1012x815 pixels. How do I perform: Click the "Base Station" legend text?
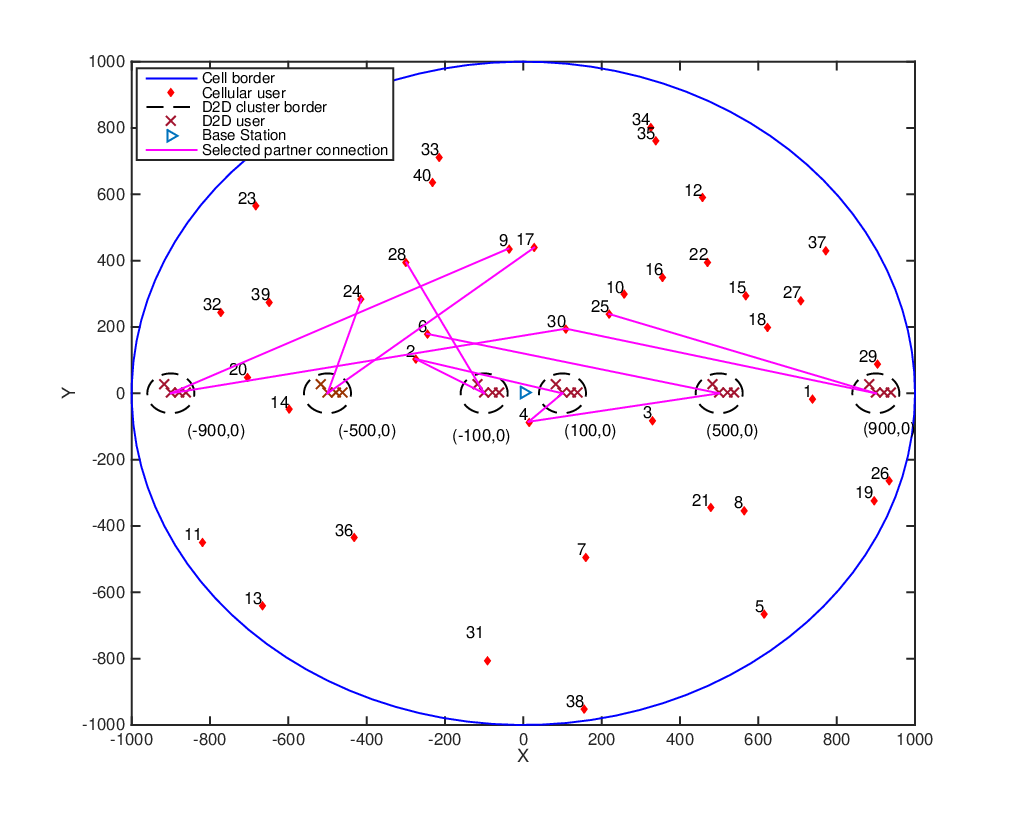pos(243,136)
